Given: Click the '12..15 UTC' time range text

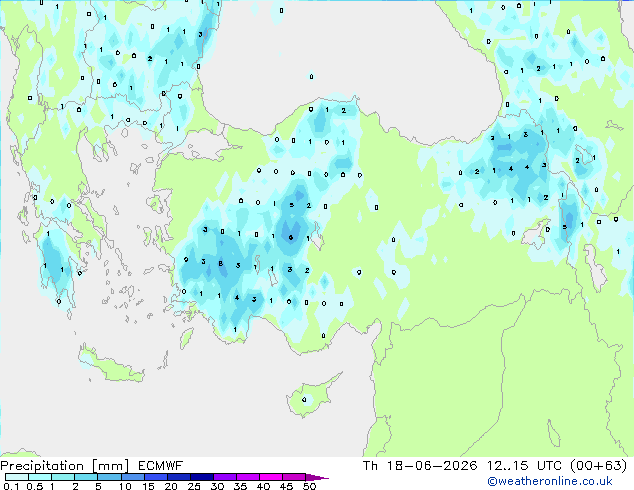Looking at the screenshot, I should point(524,466).
